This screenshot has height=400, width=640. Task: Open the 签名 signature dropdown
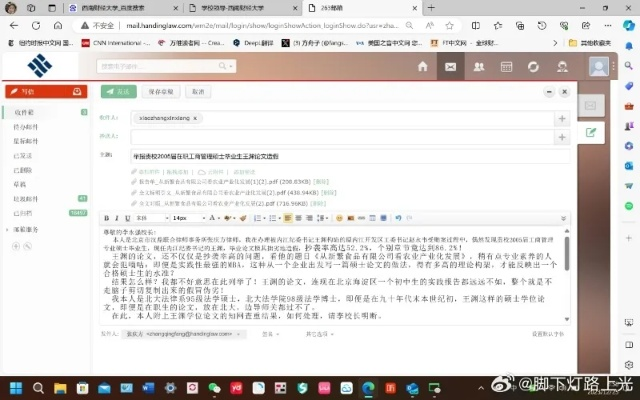coord(270,334)
